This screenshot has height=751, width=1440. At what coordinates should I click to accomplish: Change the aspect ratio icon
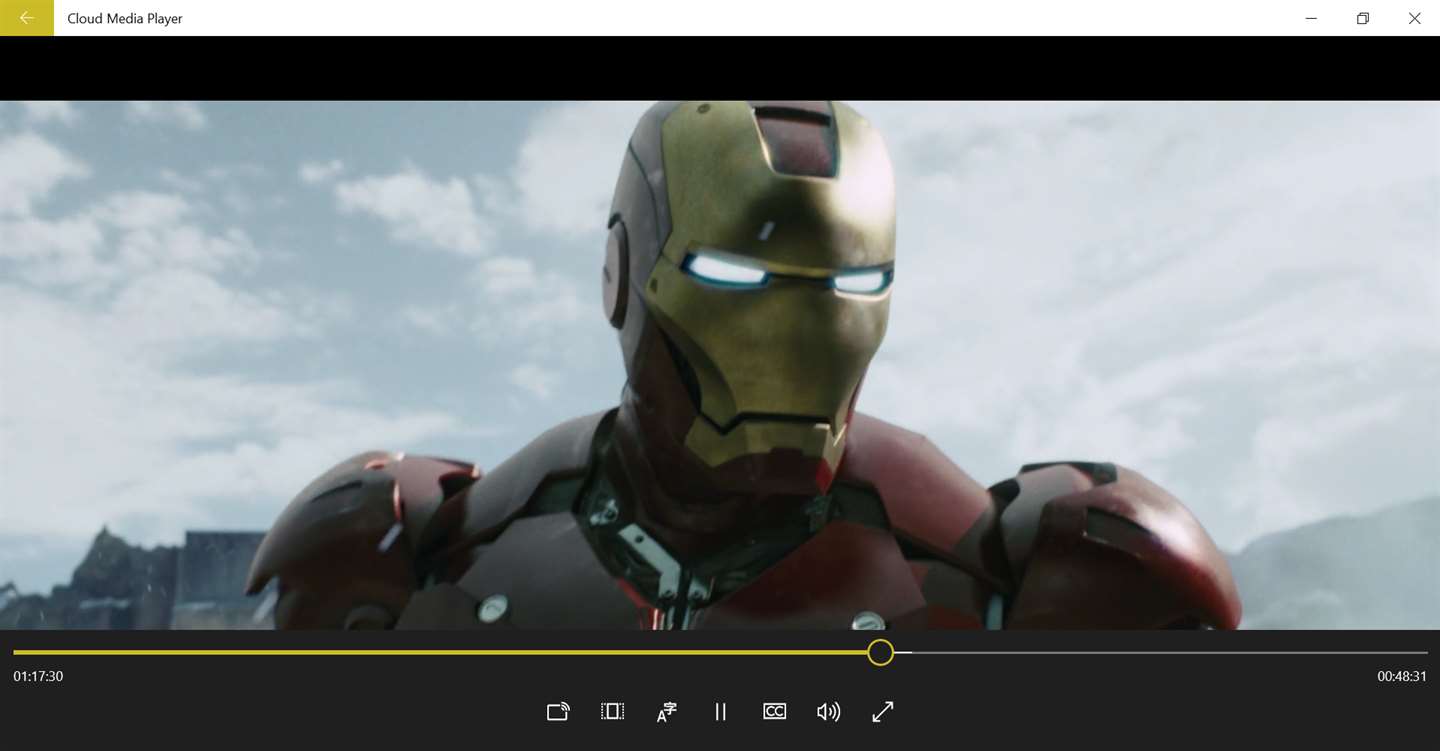click(612, 712)
